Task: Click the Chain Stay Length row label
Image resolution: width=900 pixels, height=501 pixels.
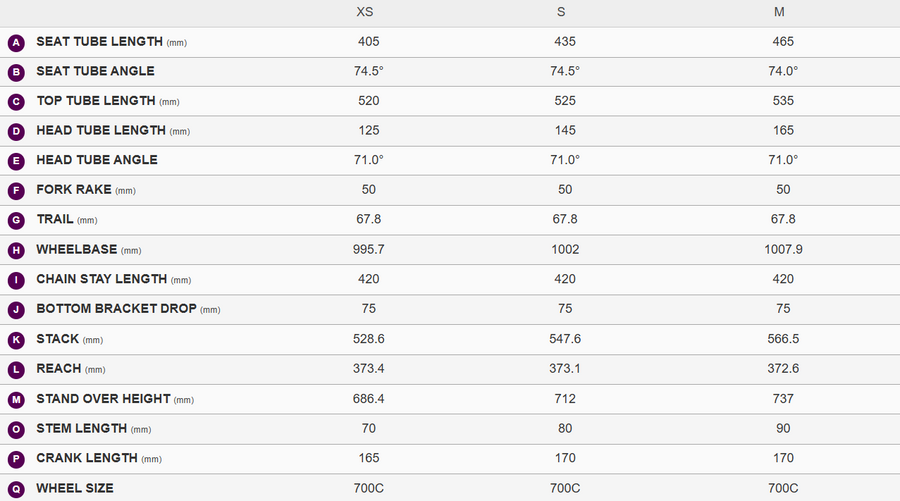Action: [114, 279]
